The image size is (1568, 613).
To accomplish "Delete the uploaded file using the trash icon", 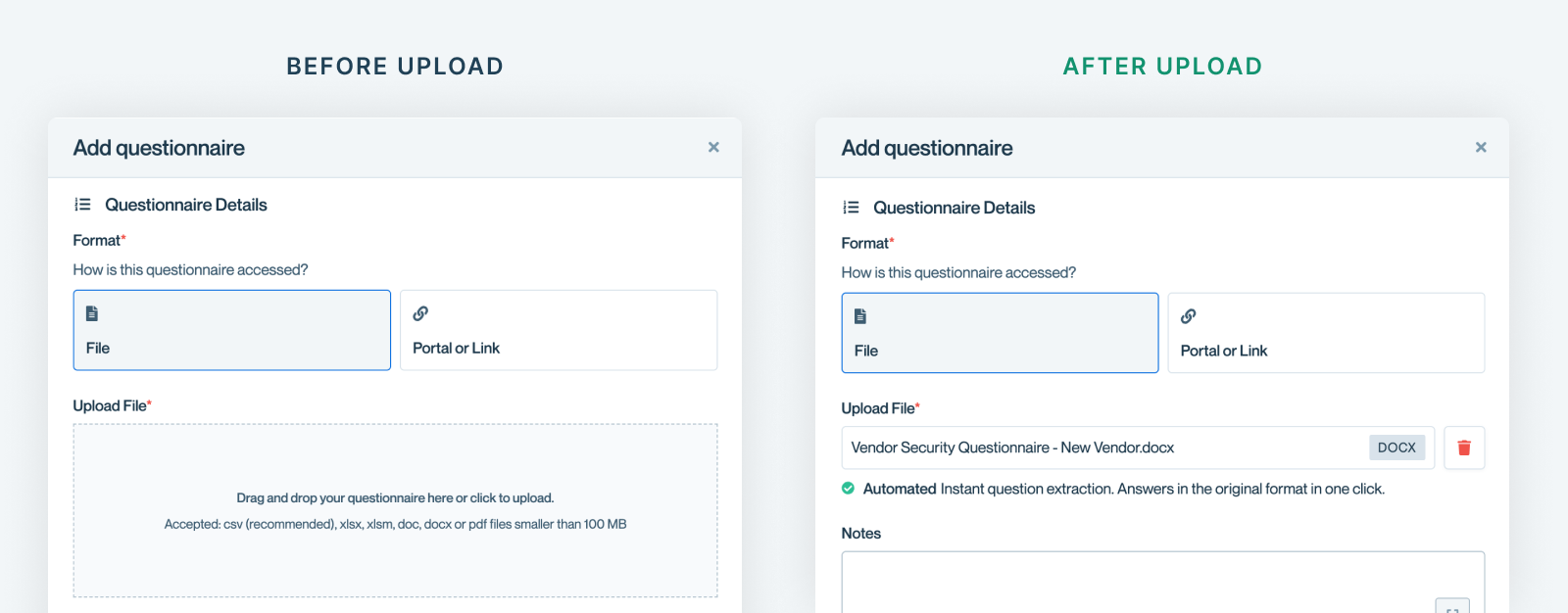I will (1464, 448).
